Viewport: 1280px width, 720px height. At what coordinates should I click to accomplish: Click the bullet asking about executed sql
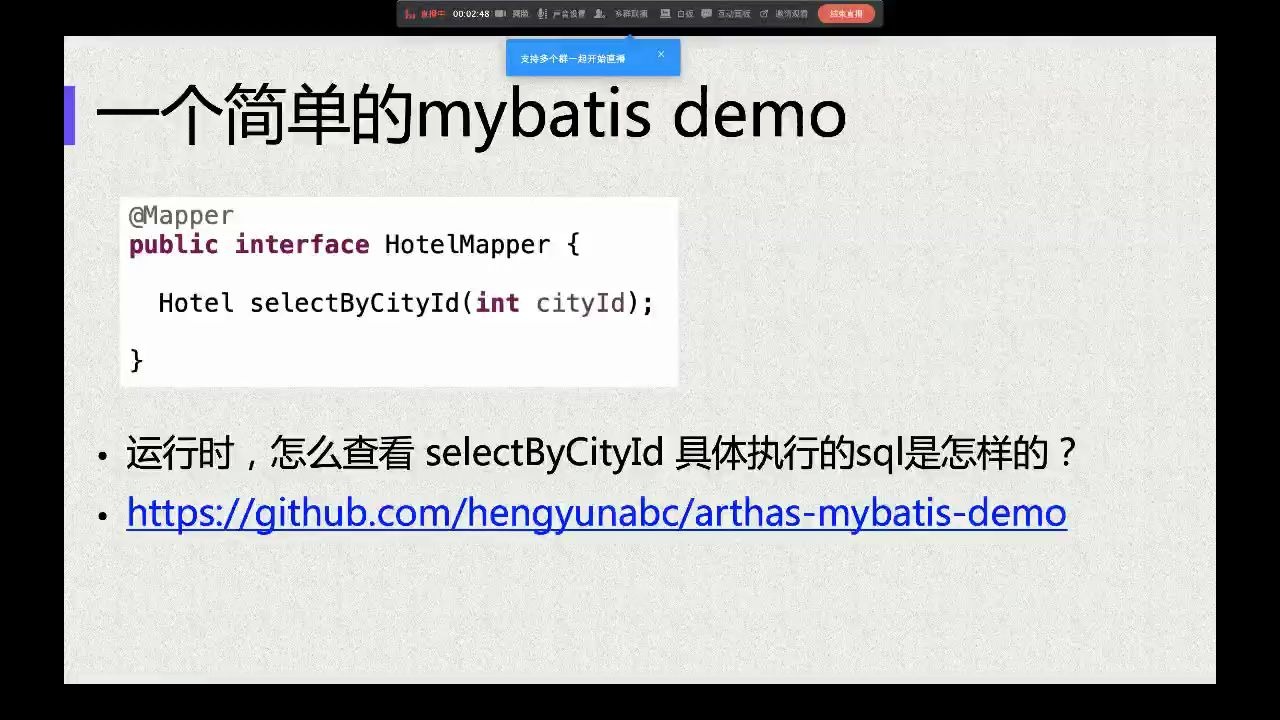click(x=601, y=454)
